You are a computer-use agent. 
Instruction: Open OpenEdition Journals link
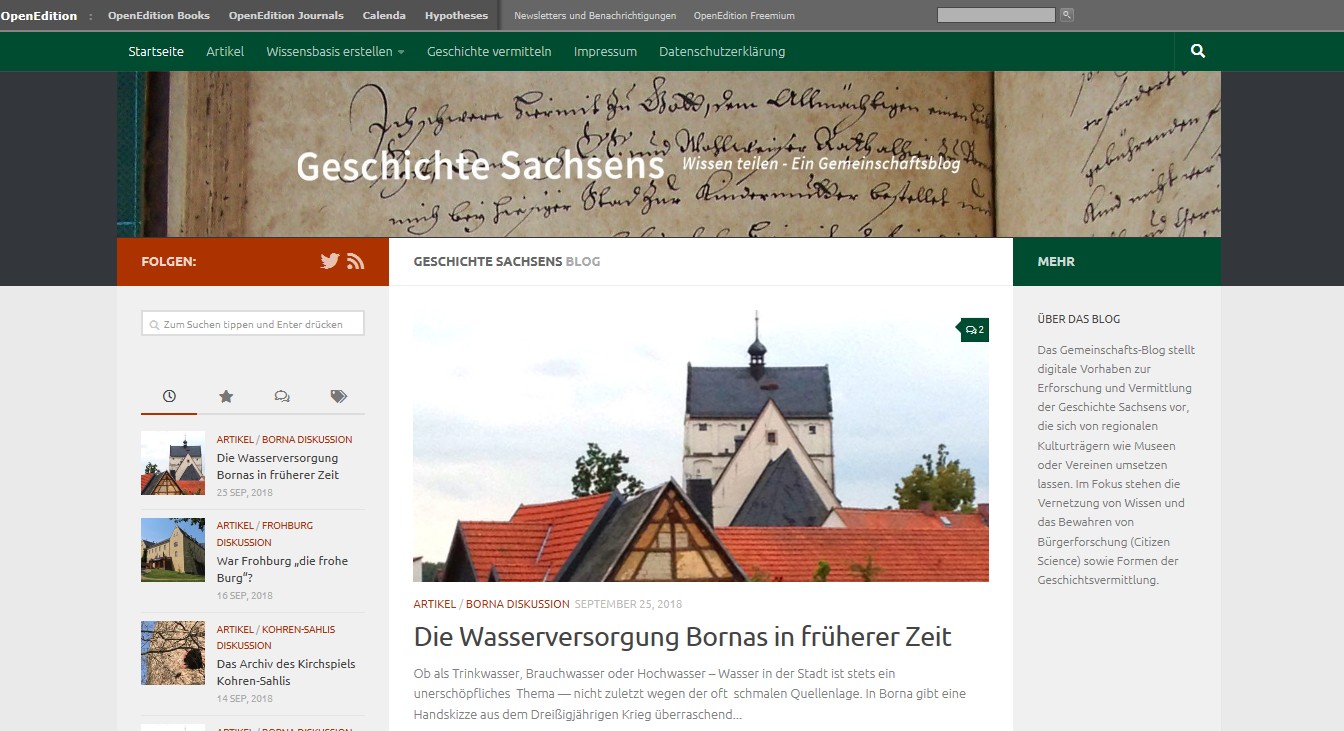coord(286,15)
